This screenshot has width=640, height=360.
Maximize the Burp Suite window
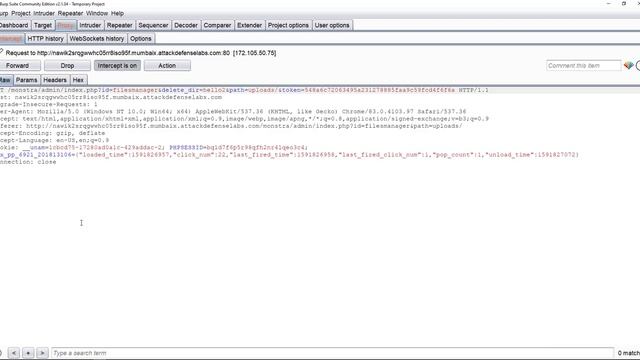[x=624, y=4]
